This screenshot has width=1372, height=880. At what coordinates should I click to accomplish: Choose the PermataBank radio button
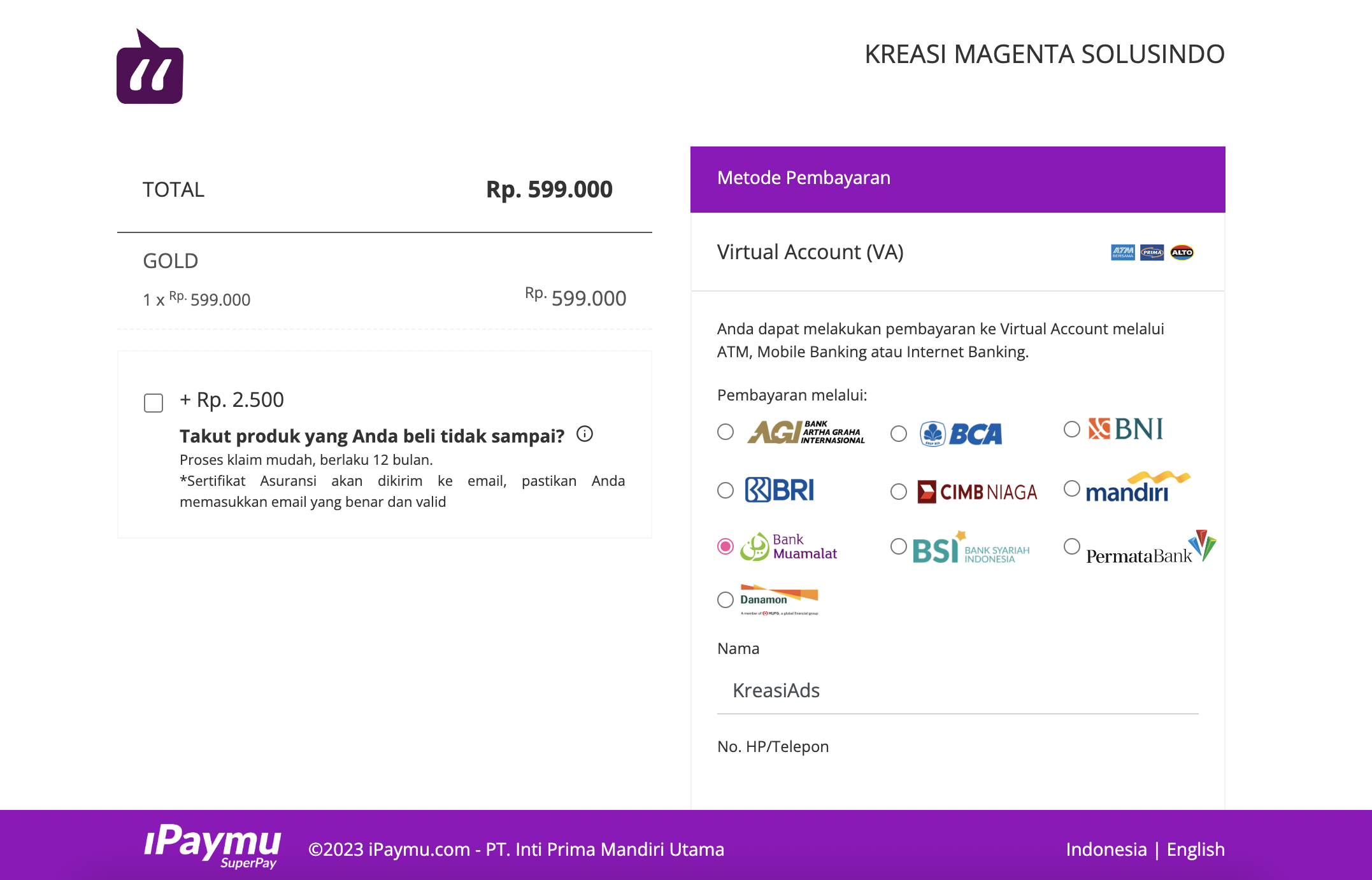pyautogui.click(x=1072, y=546)
